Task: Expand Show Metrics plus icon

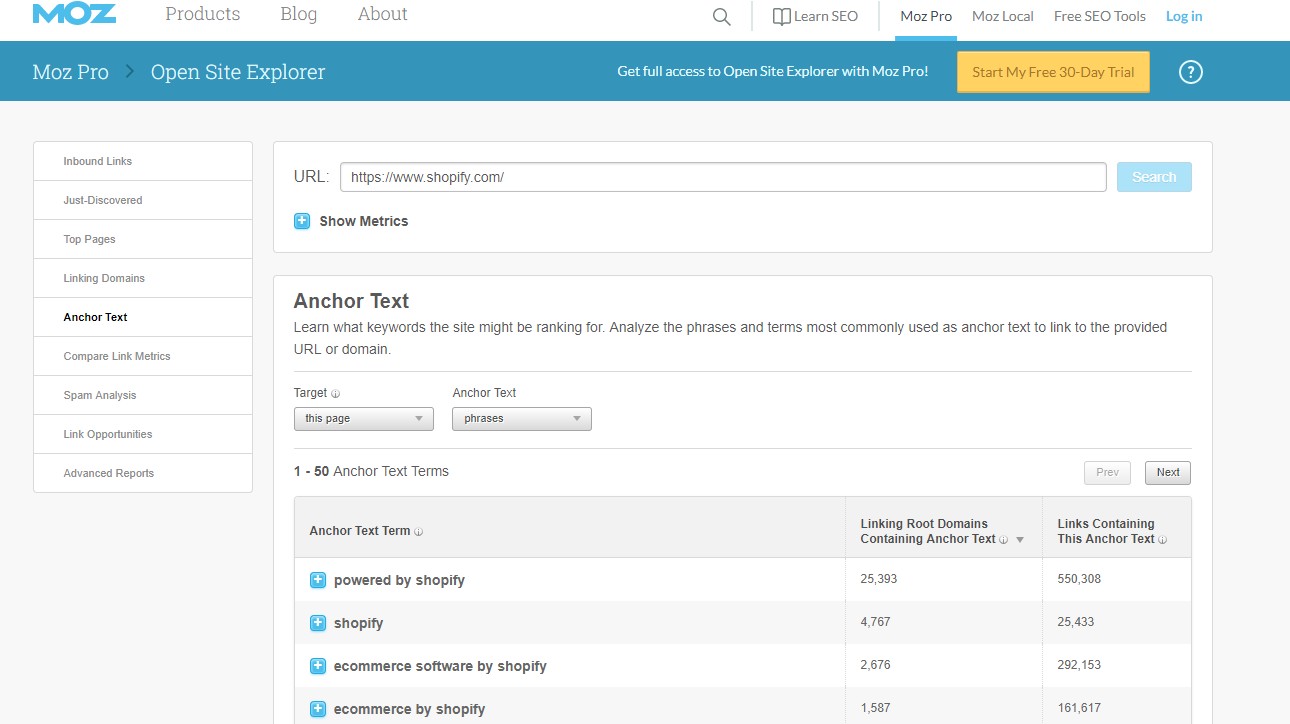Action: [302, 221]
